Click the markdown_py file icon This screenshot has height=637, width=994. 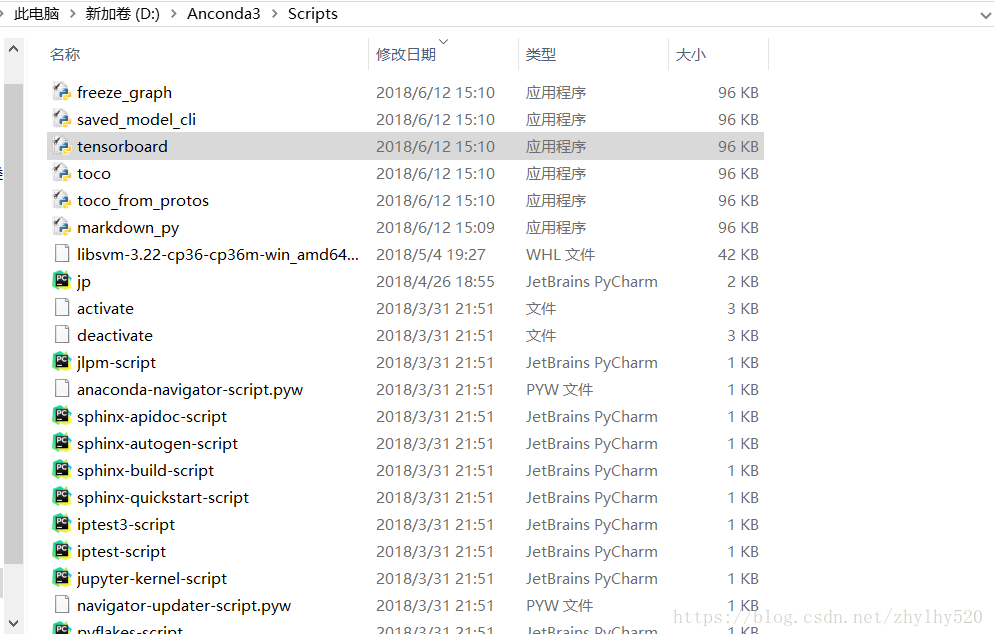pyautogui.click(x=61, y=227)
